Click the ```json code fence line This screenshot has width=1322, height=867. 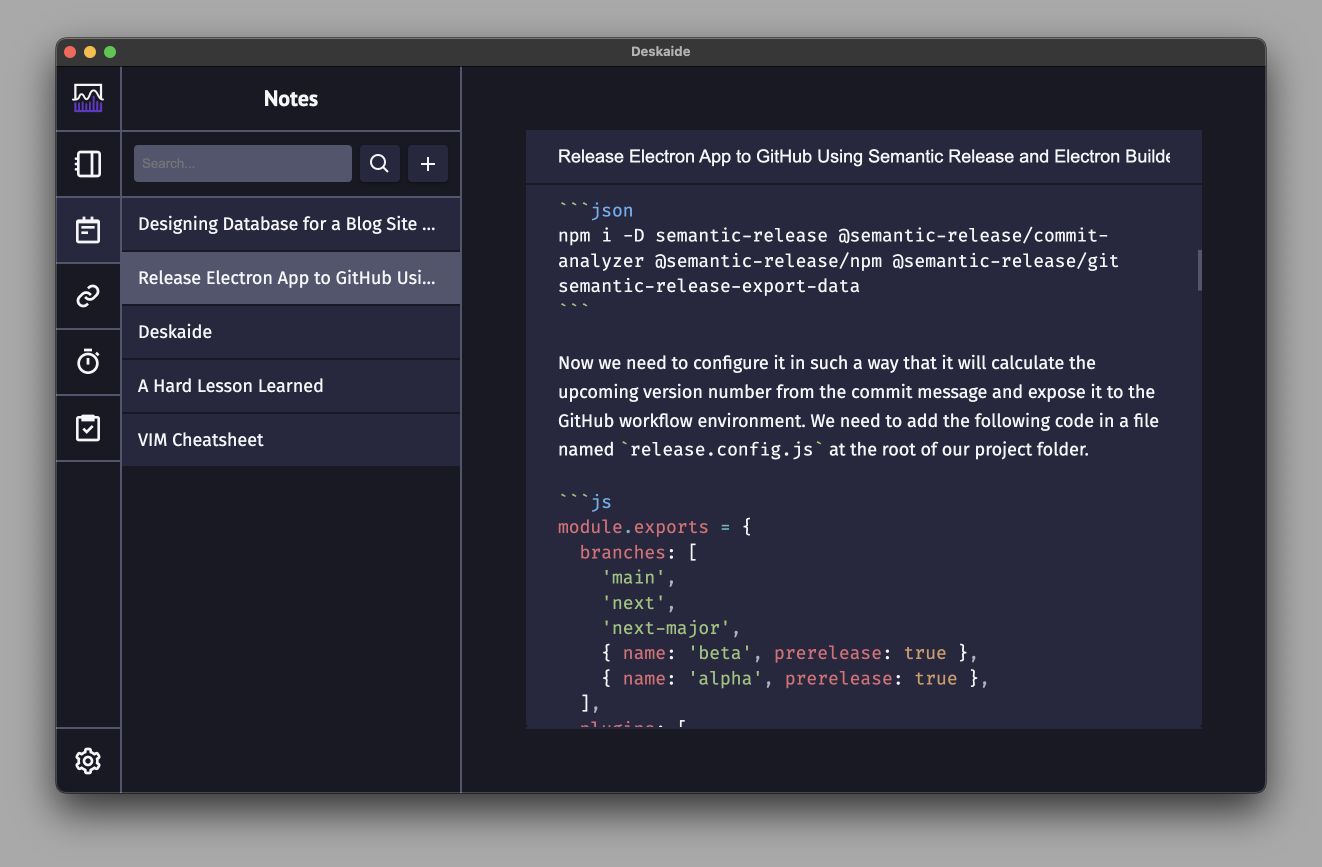point(596,211)
